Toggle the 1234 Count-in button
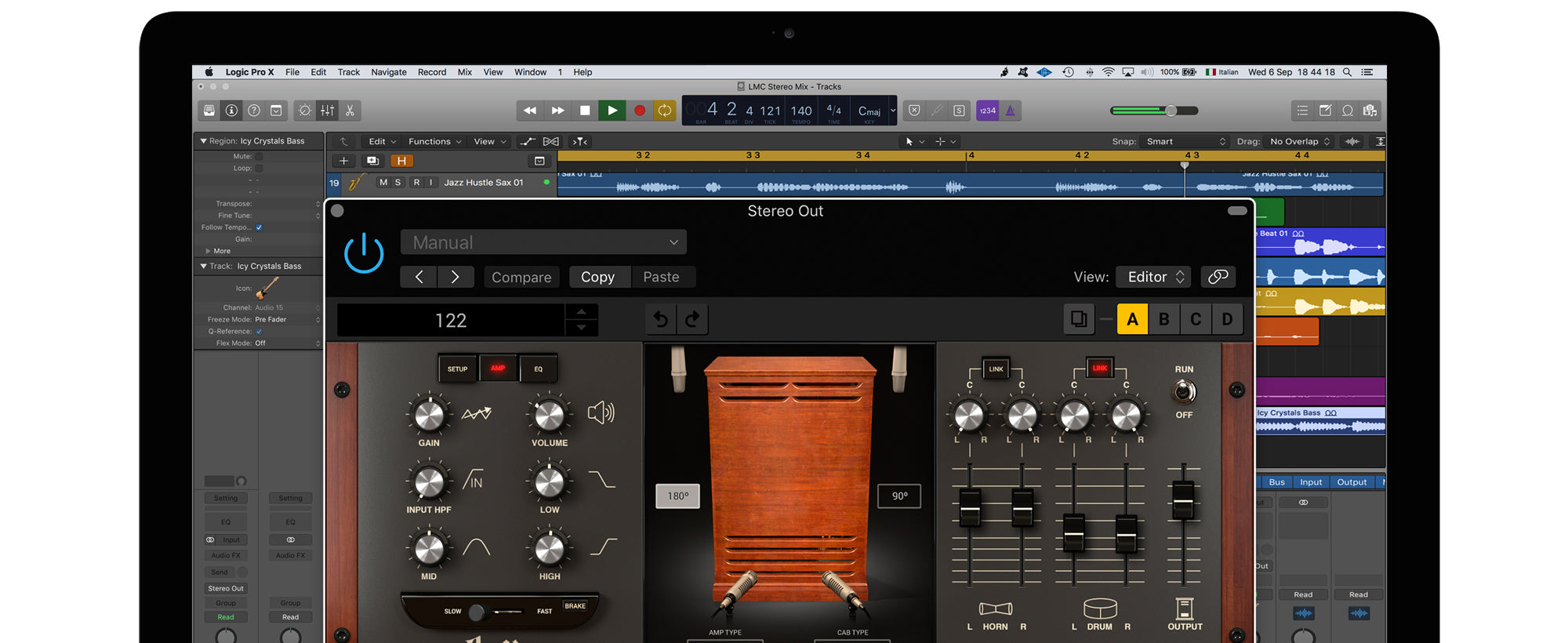Screen dimensions: 1568x643 988,111
